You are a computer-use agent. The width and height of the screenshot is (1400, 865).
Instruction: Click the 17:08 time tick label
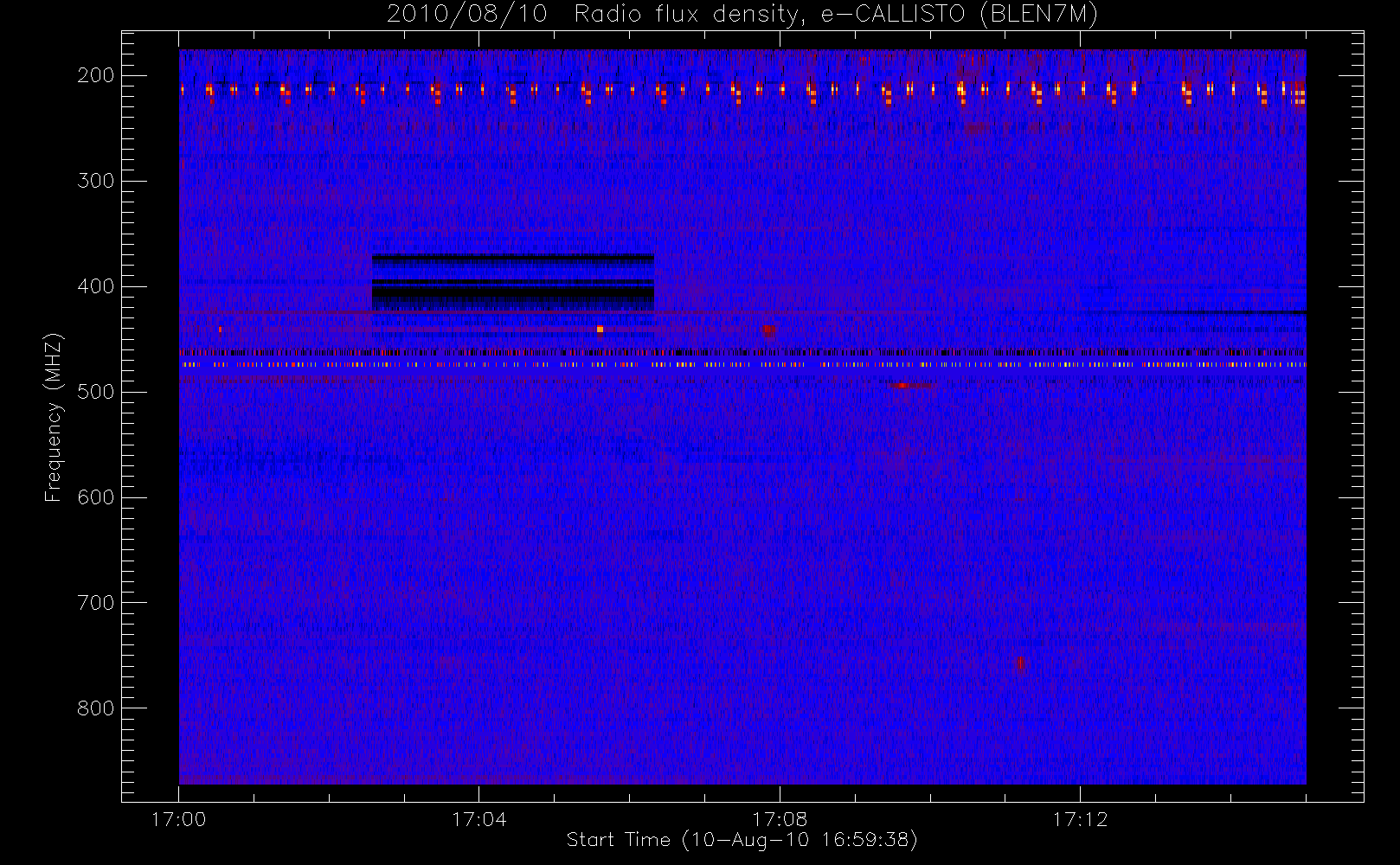click(x=780, y=819)
